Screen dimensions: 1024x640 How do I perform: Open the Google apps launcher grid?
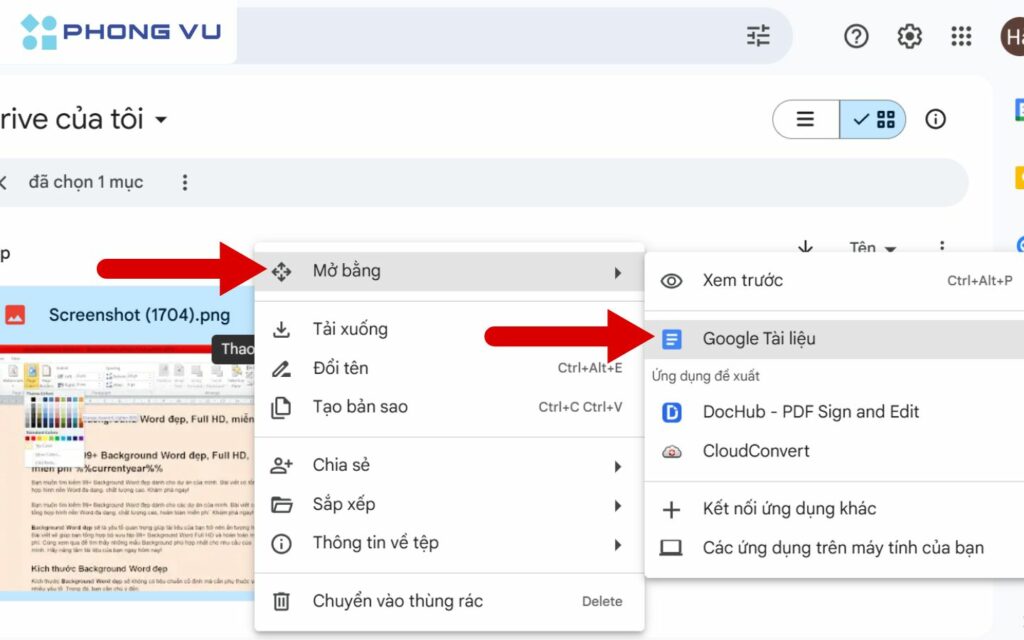click(x=961, y=36)
